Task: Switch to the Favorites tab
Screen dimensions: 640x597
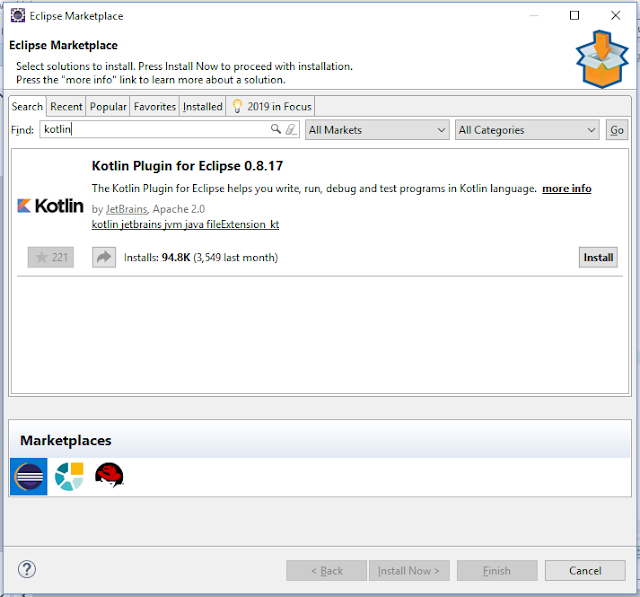Action: (155, 107)
